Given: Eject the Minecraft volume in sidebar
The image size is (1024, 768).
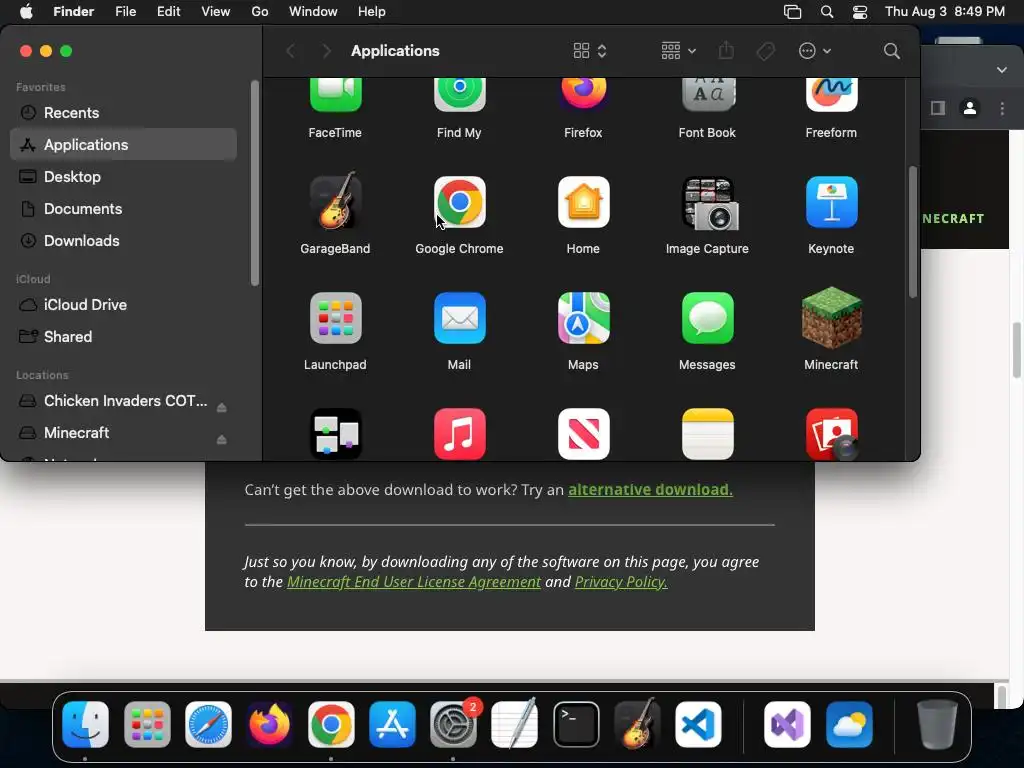Looking at the screenshot, I should point(221,440).
